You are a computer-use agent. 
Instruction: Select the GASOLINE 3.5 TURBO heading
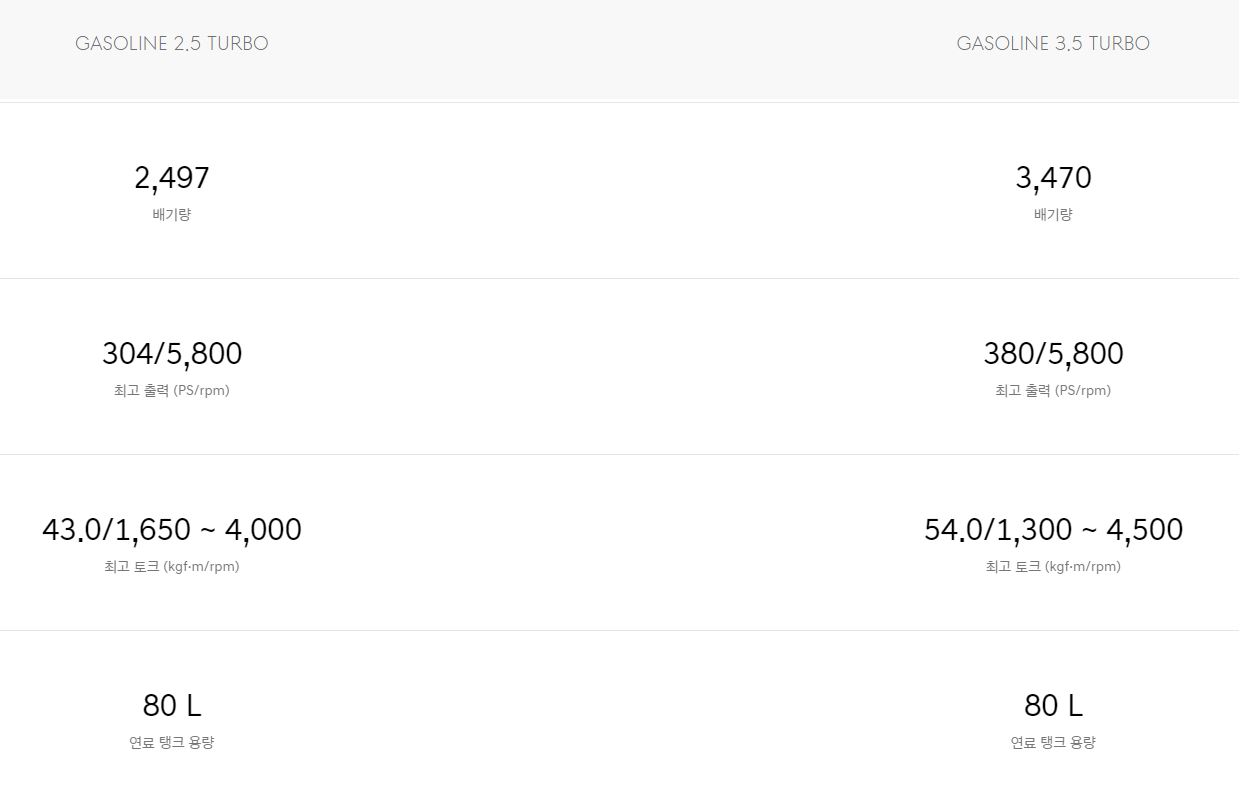pos(1053,44)
